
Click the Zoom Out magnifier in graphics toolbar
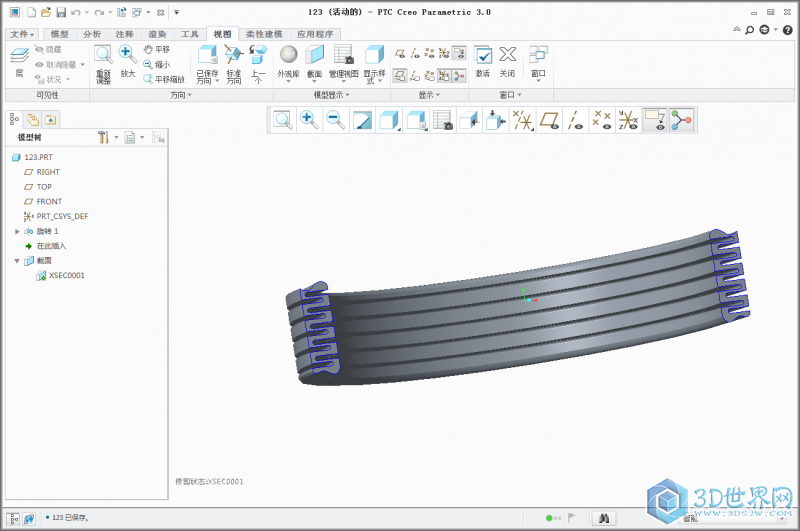(335, 120)
